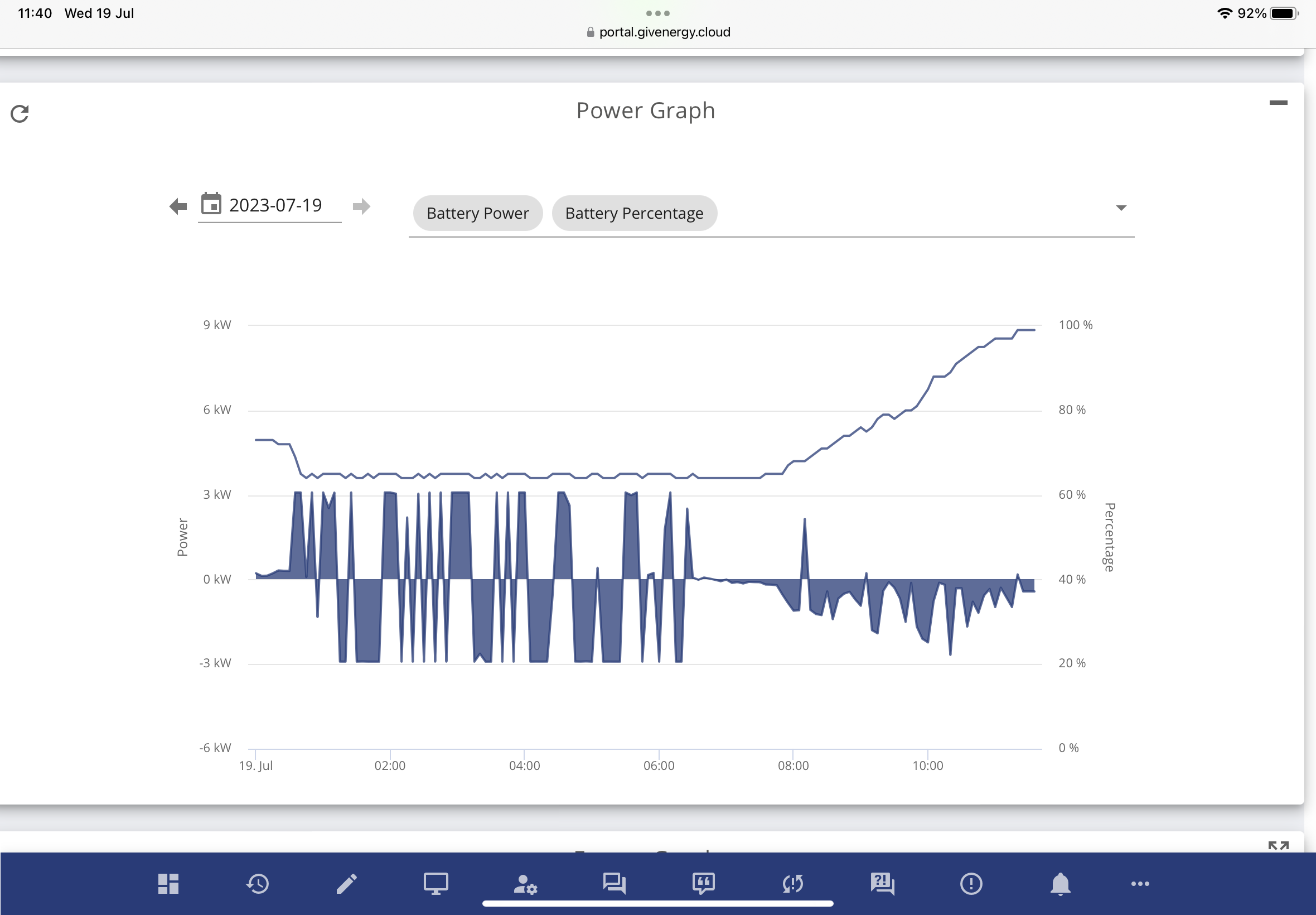Refresh the Power Graph data
The height and width of the screenshot is (915, 1316).
pos(20,113)
